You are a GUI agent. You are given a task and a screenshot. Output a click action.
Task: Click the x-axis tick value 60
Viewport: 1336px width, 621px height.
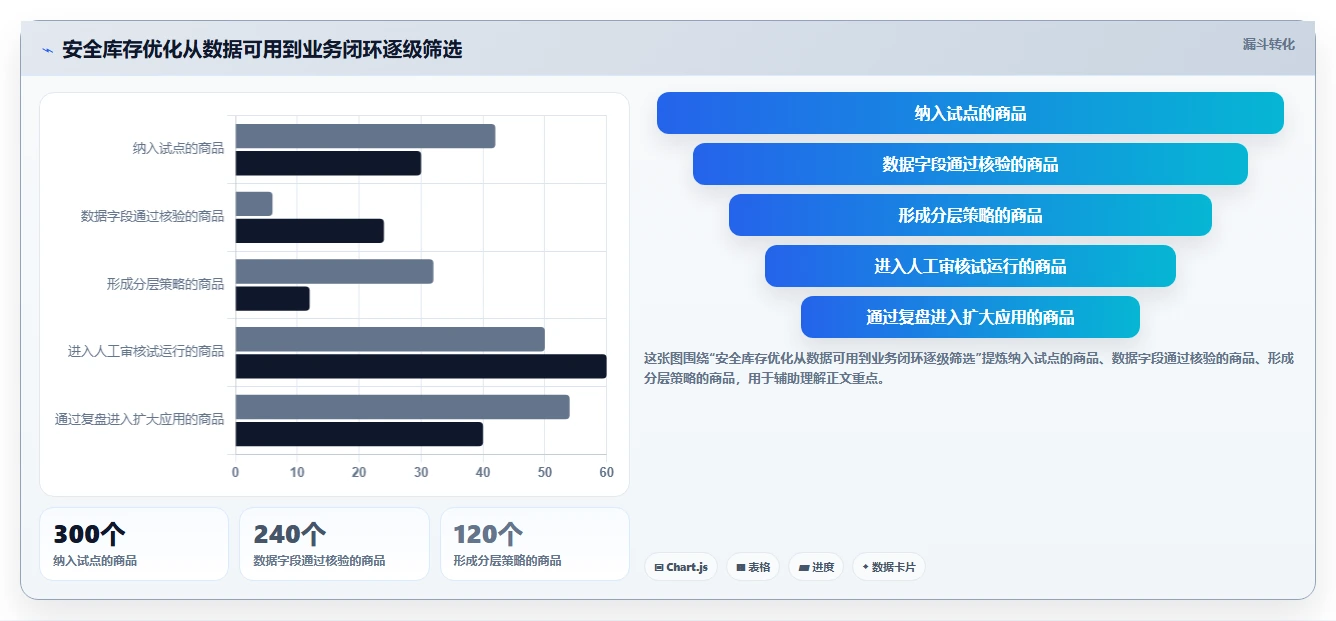coord(606,472)
